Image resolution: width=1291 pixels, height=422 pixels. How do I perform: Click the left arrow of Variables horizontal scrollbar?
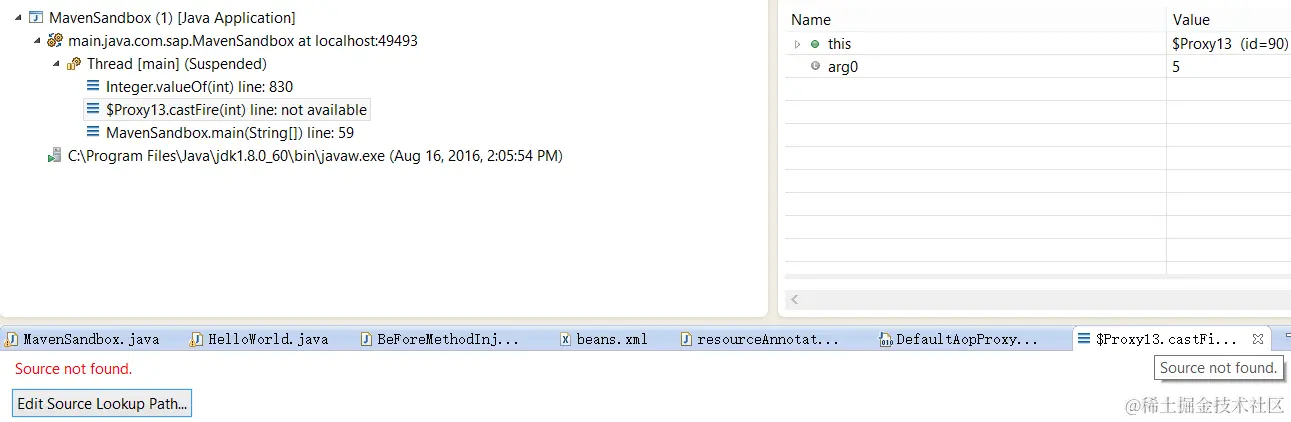(795, 299)
